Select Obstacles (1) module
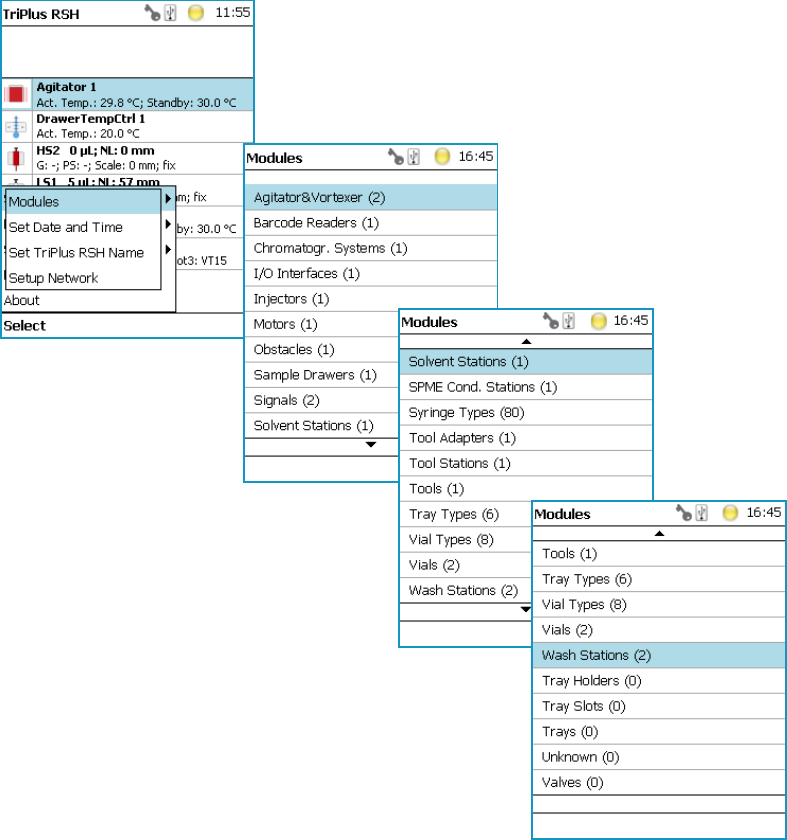Screen dimensions: 787x840 (x=321, y=350)
